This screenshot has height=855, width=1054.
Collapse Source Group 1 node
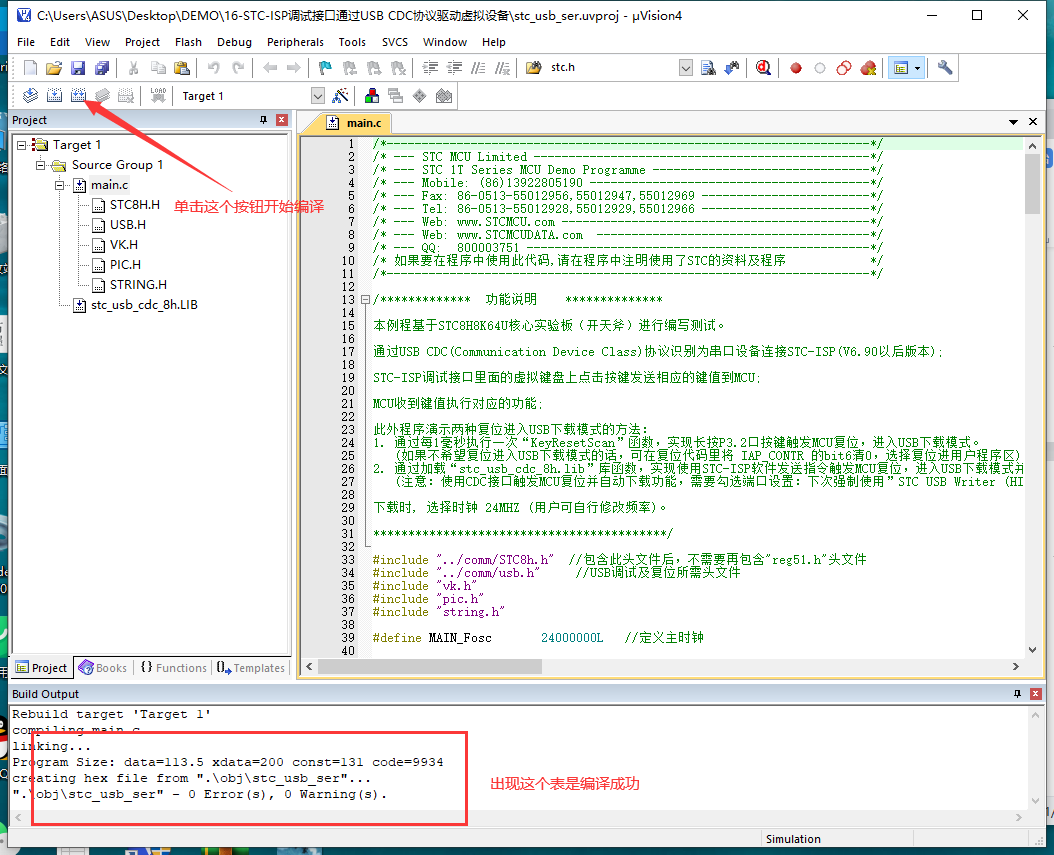(40, 165)
